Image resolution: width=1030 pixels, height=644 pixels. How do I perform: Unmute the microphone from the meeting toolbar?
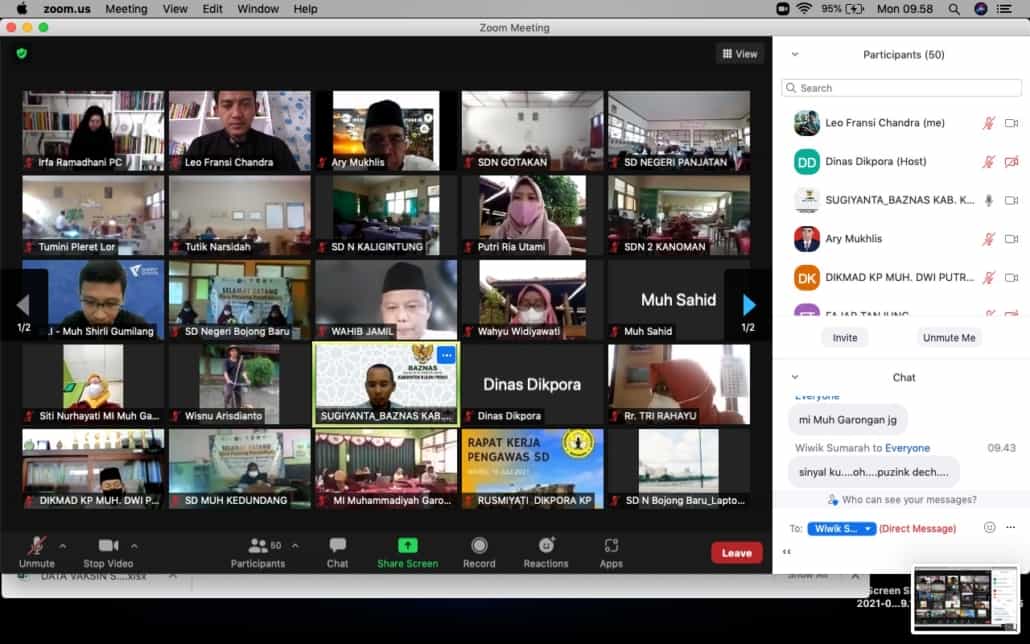coord(37,553)
